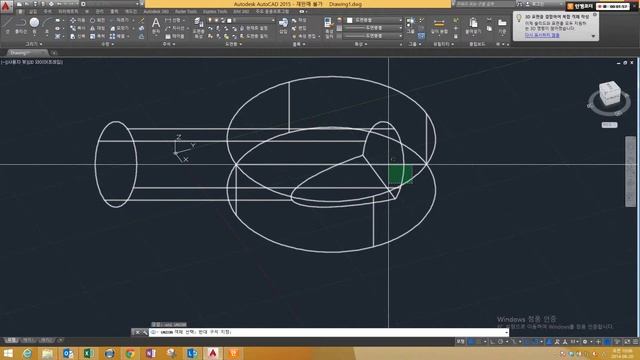The height and width of the screenshot is (360, 640).
Task: Close the command line with X button
Action: [x=137, y=333]
